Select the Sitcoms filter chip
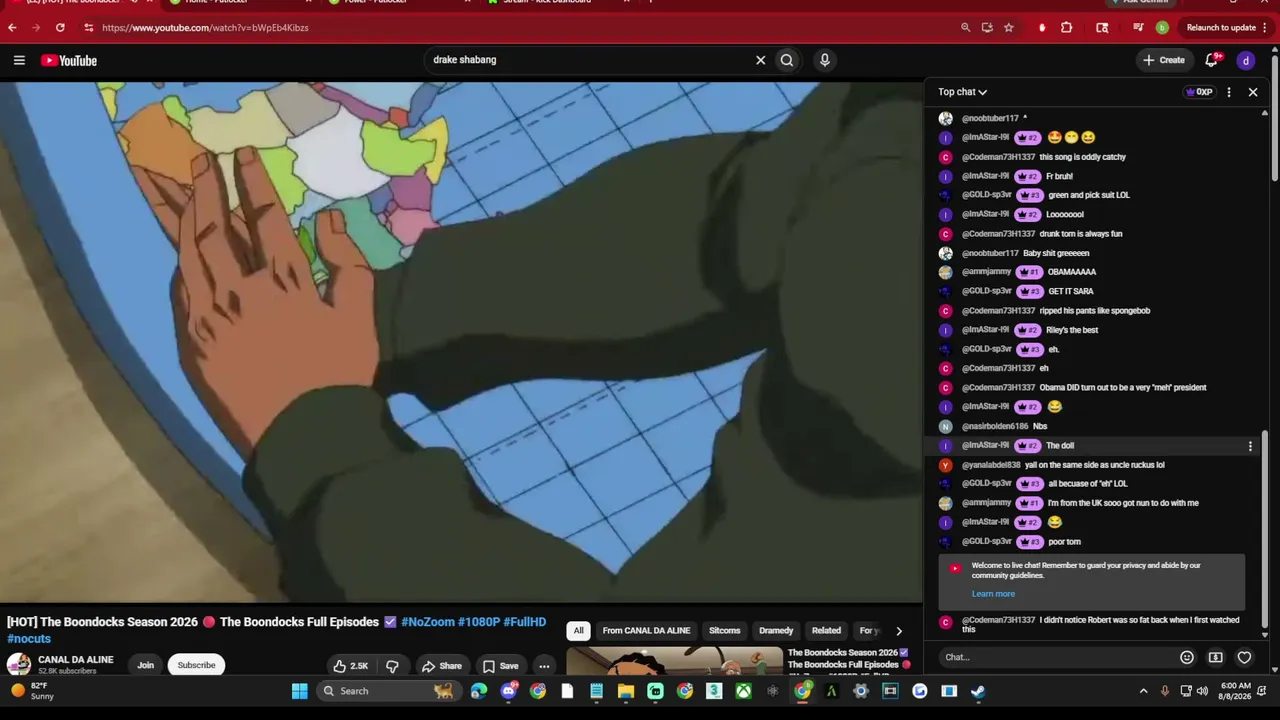 tap(725, 631)
